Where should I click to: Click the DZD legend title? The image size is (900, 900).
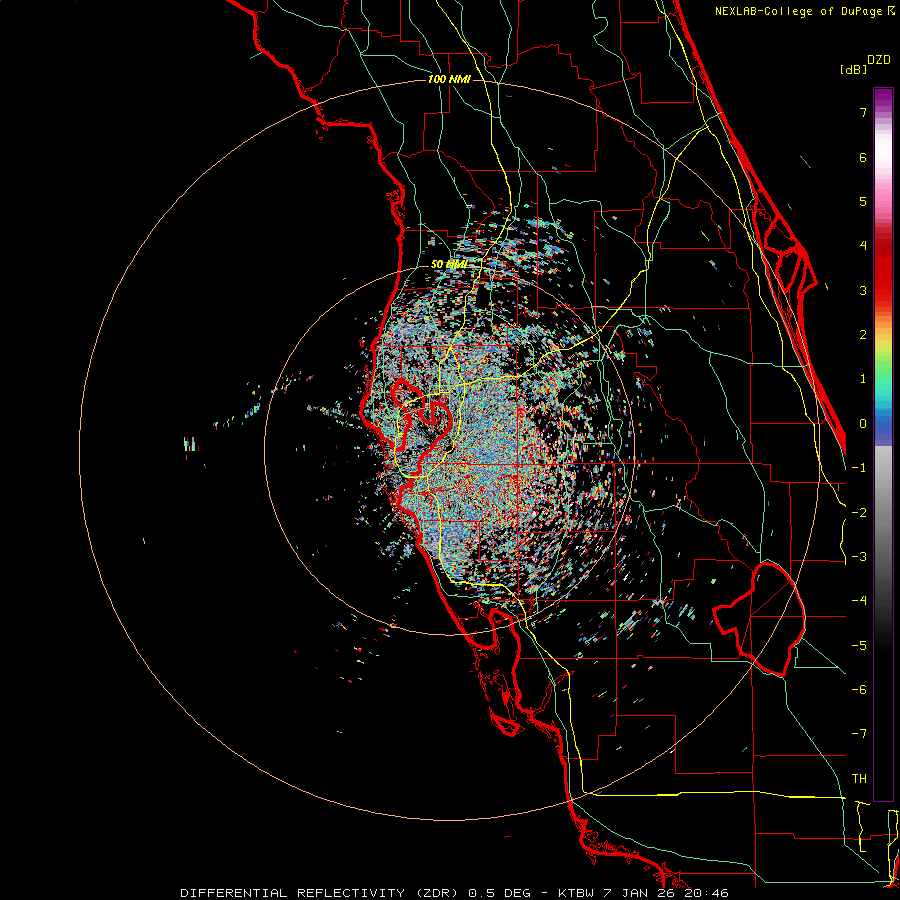(x=879, y=60)
